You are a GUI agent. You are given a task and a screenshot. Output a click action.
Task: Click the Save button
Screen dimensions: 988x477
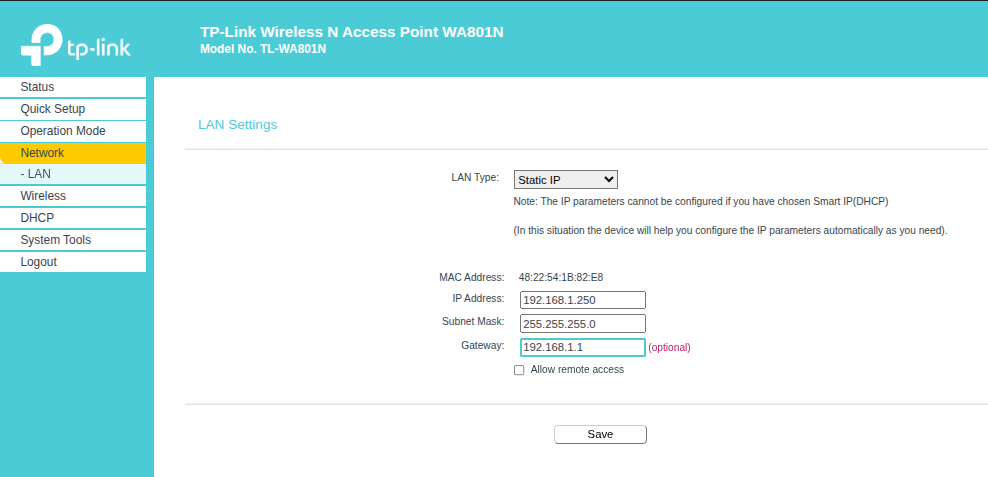(600, 434)
